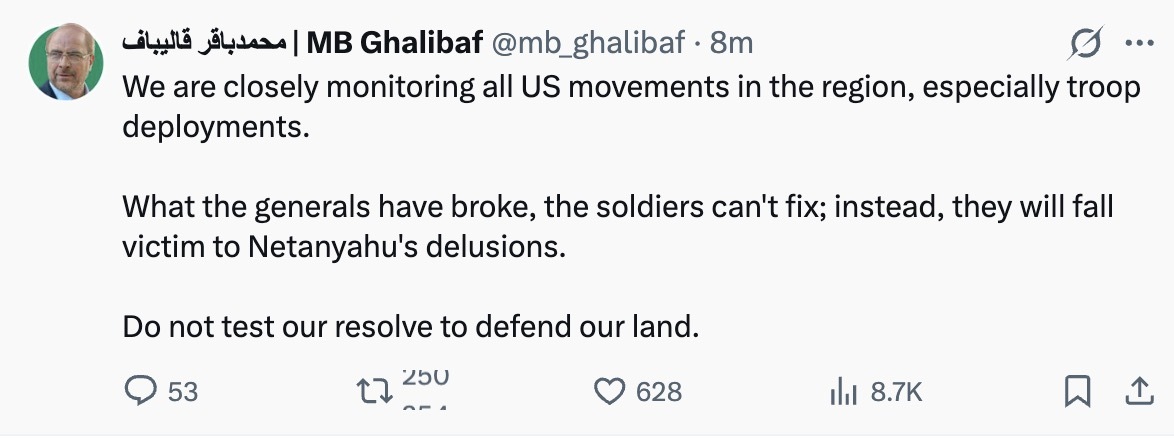Click the 8.7K views count
Screen dimensions: 1174x438
coord(896,392)
